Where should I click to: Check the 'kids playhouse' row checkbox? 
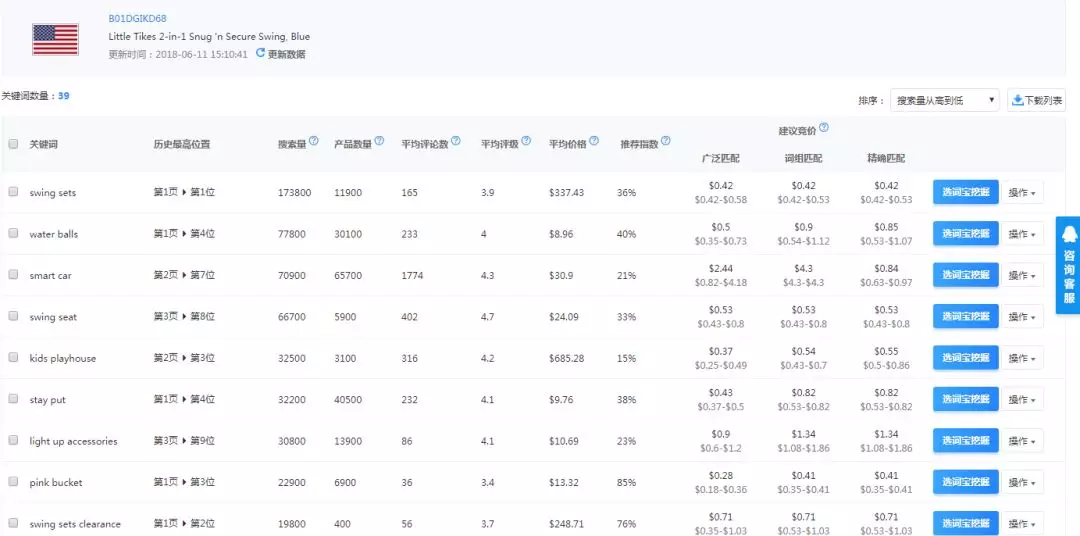click(x=13, y=357)
